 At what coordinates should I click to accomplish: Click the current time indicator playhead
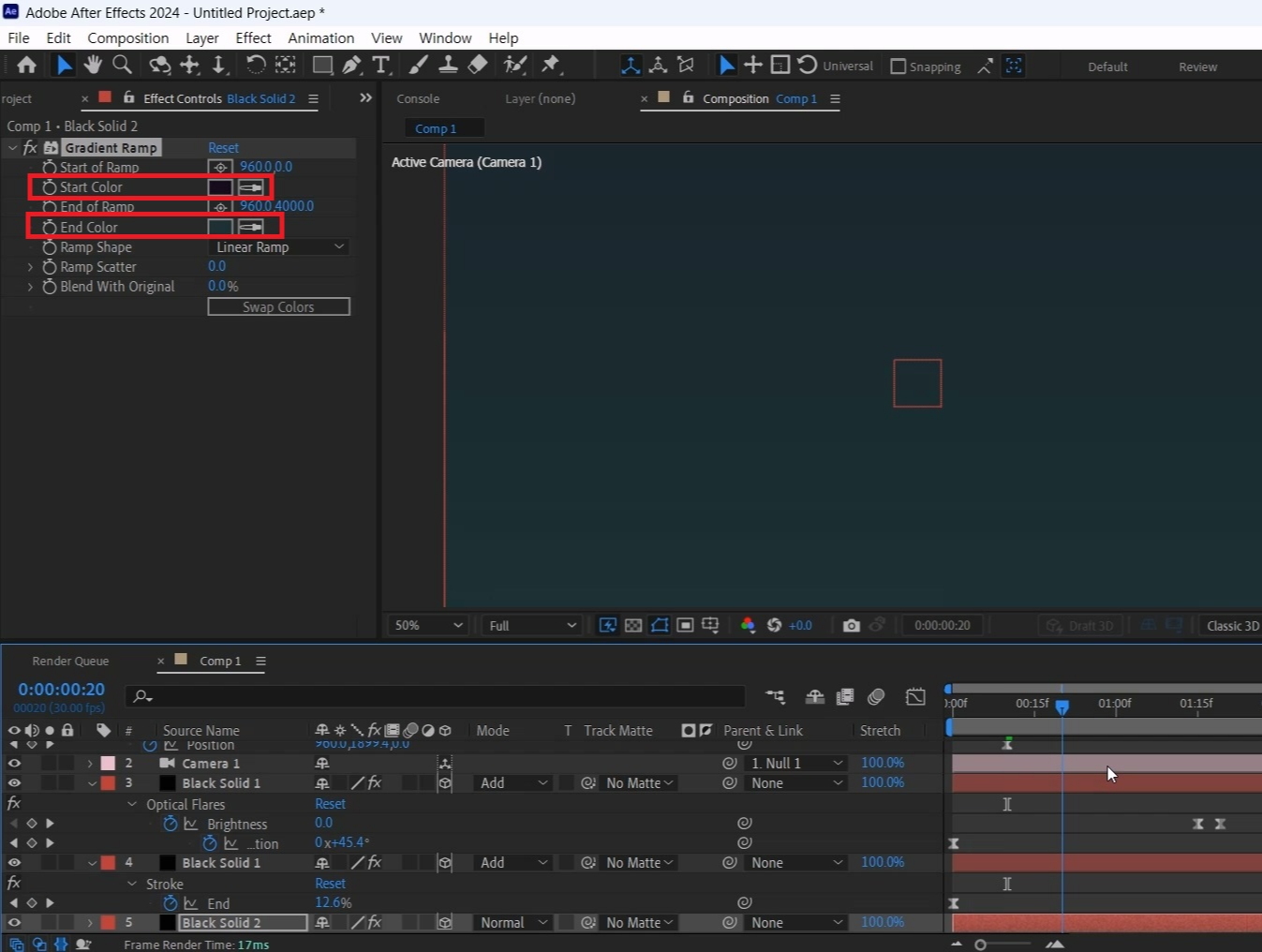coord(1062,707)
